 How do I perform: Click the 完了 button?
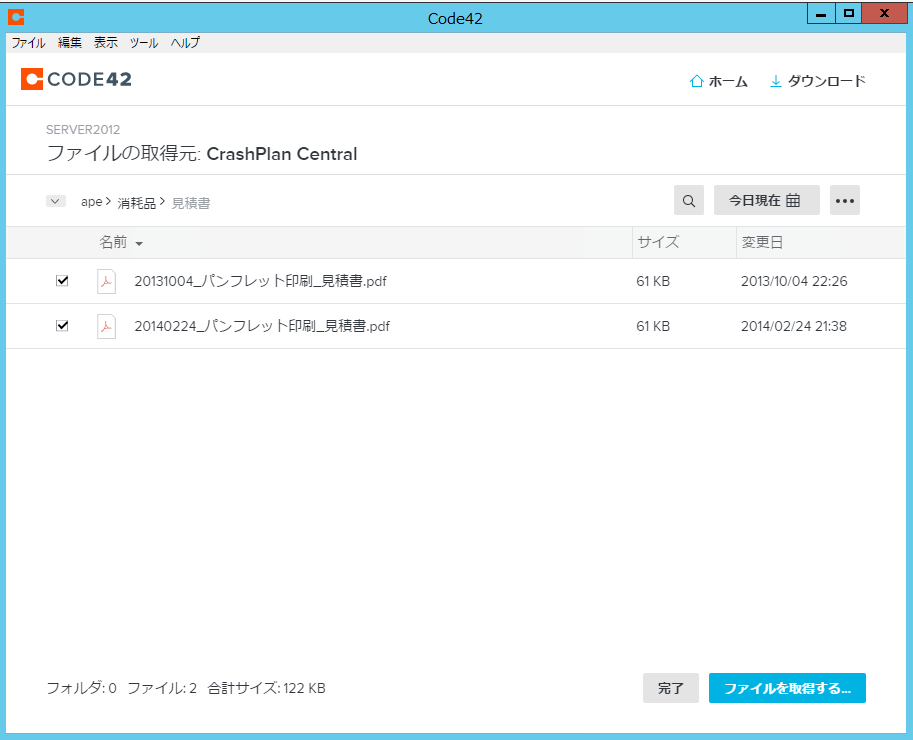(671, 688)
